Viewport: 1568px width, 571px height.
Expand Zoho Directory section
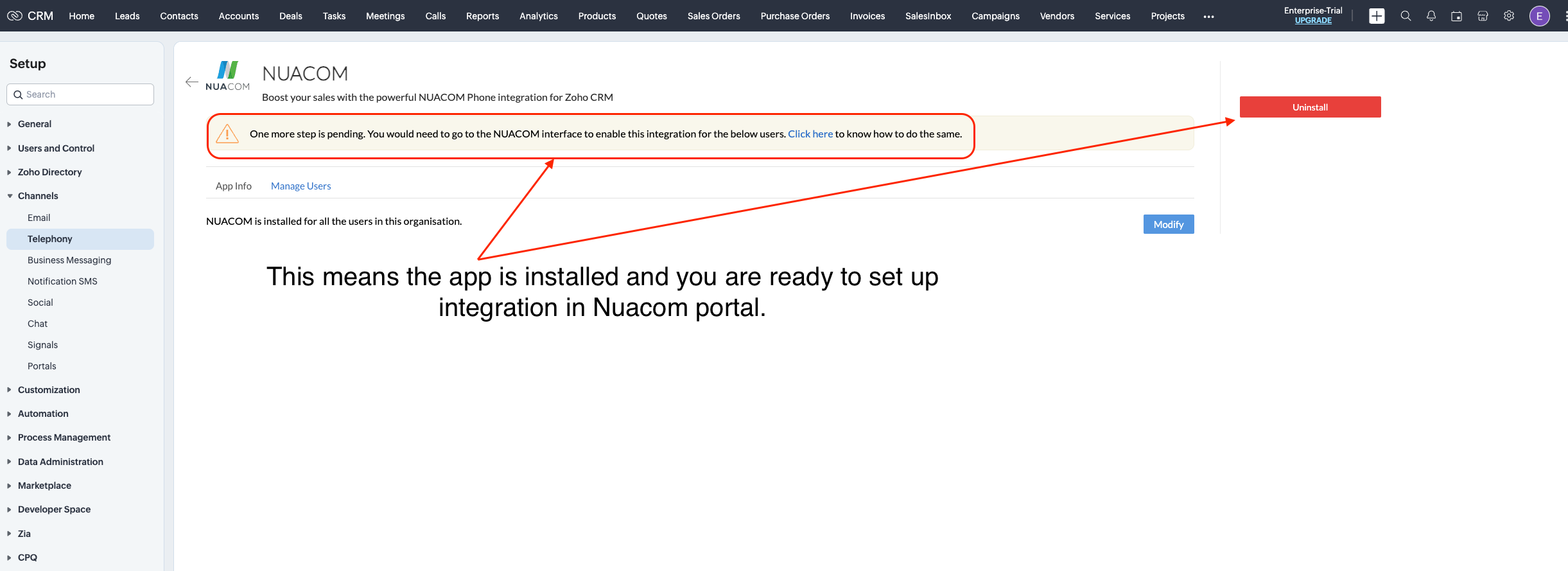click(9, 172)
